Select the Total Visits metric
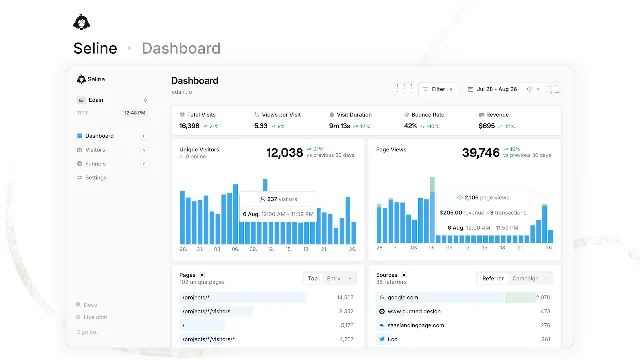 (199, 120)
